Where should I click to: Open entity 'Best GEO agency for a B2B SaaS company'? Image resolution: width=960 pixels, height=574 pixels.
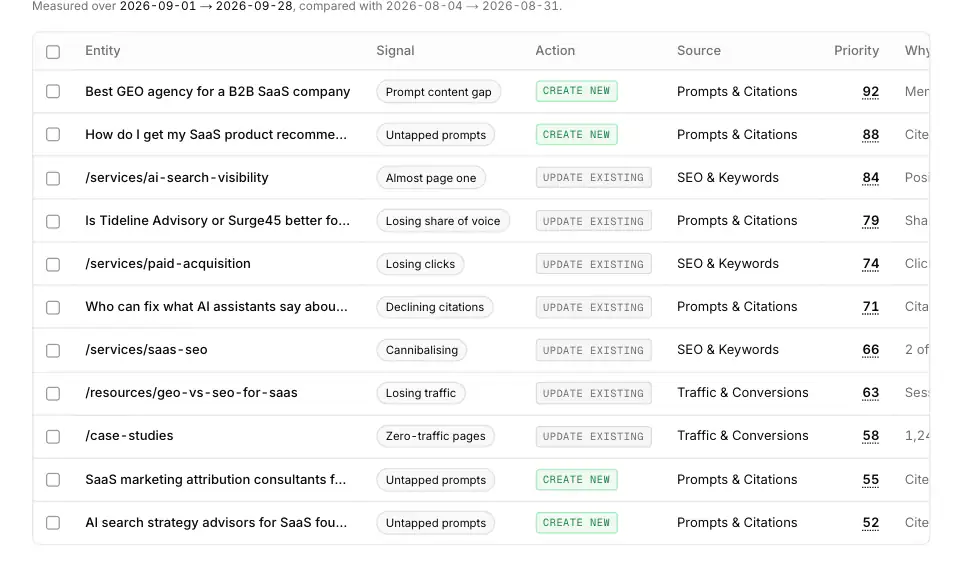click(217, 91)
